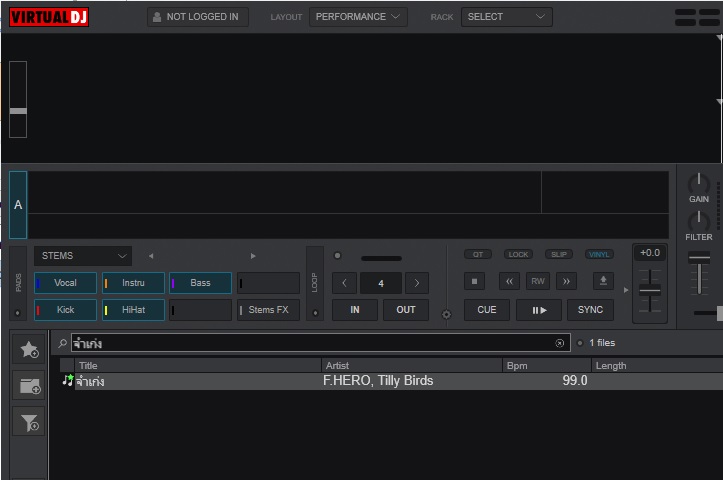Screen dimensions: 723x480
Task: Toggle SLIP mode
Action: point(559,255)
